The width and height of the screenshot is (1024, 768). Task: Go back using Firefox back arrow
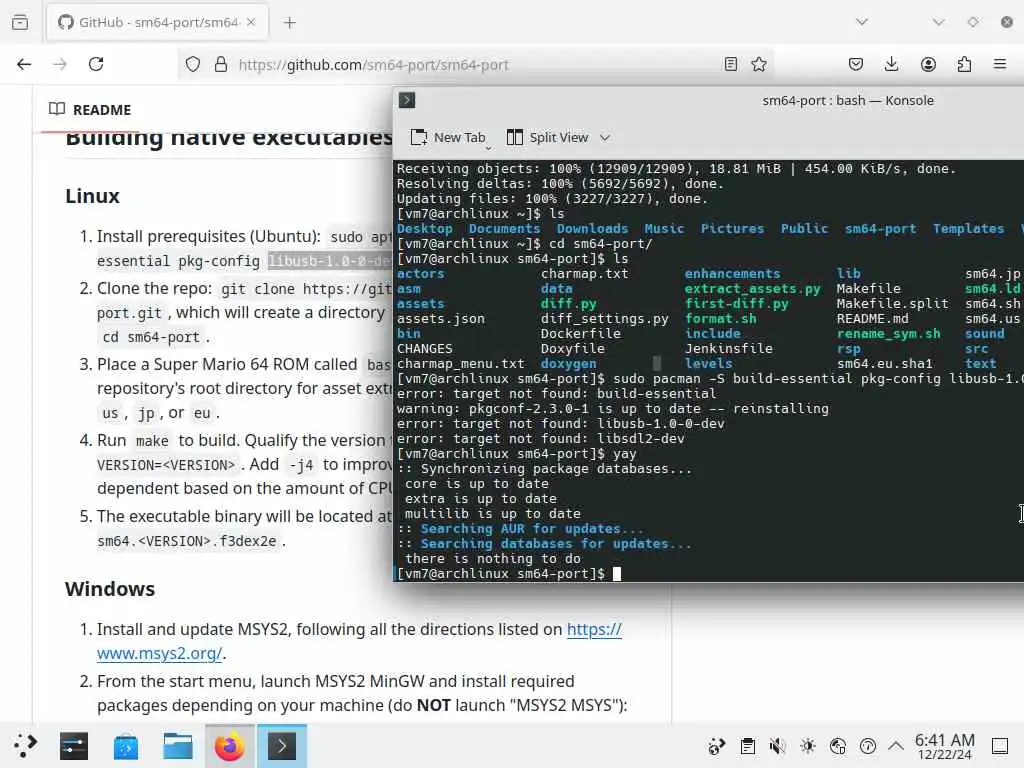click(x=24, y=64)
